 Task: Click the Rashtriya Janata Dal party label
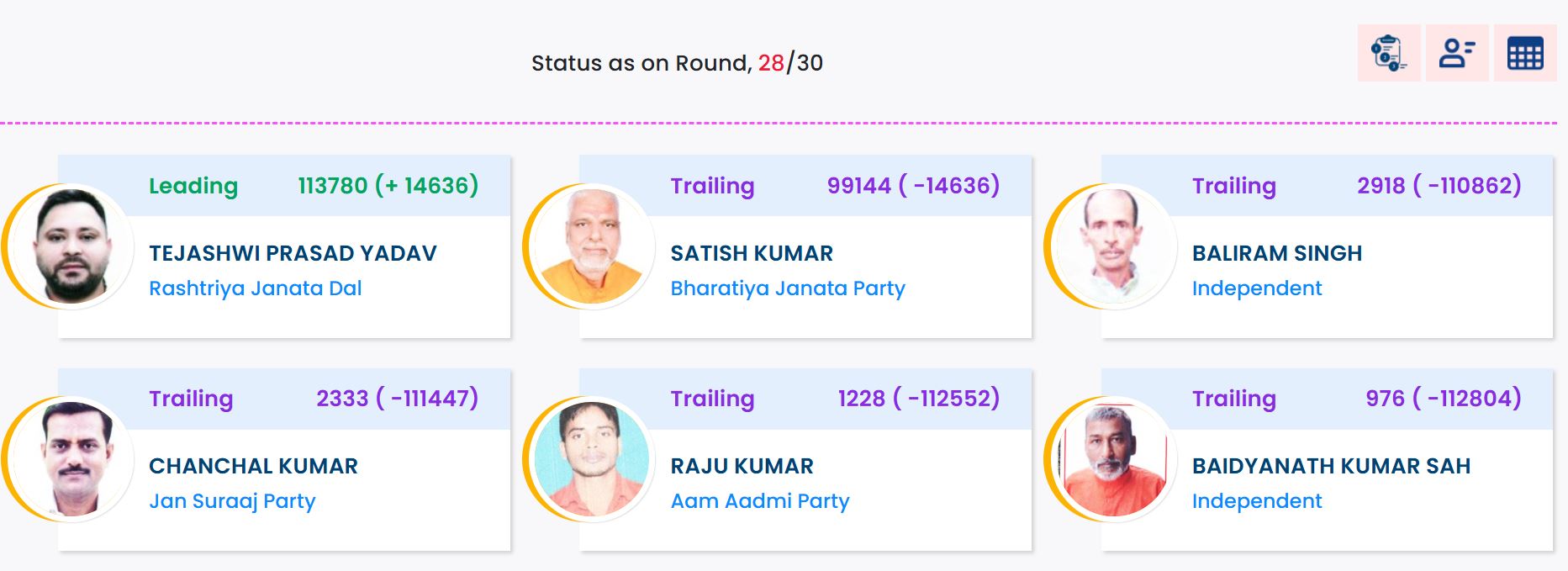255,288
